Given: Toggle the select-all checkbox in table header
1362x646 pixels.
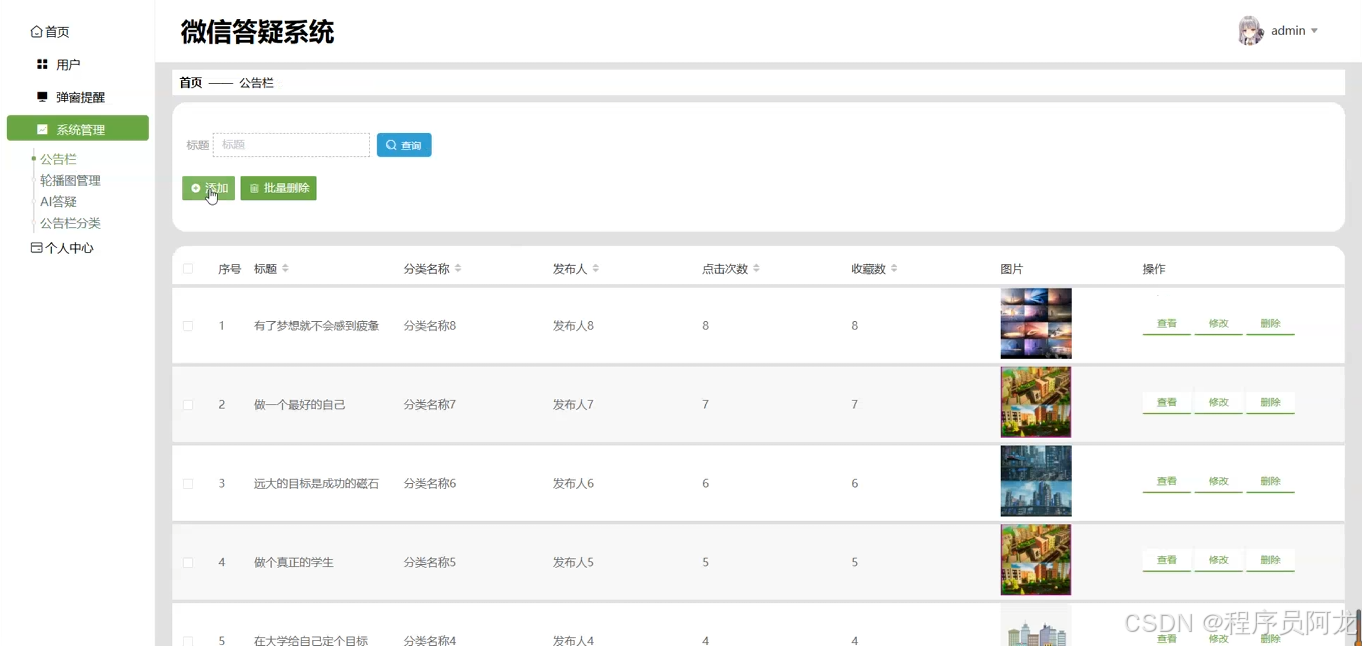Looking at the screenshot, I should click(188, 269).
